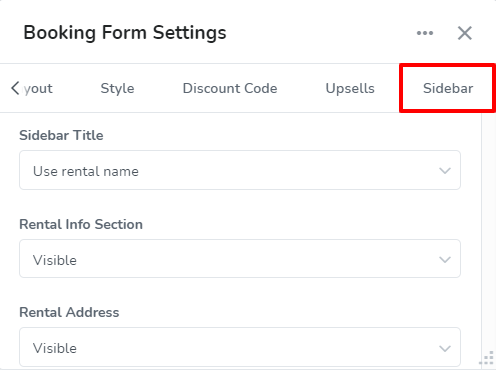Expand the Rental Info Section Visible dropdown
The image size is (496, 370).
[240, 259]
